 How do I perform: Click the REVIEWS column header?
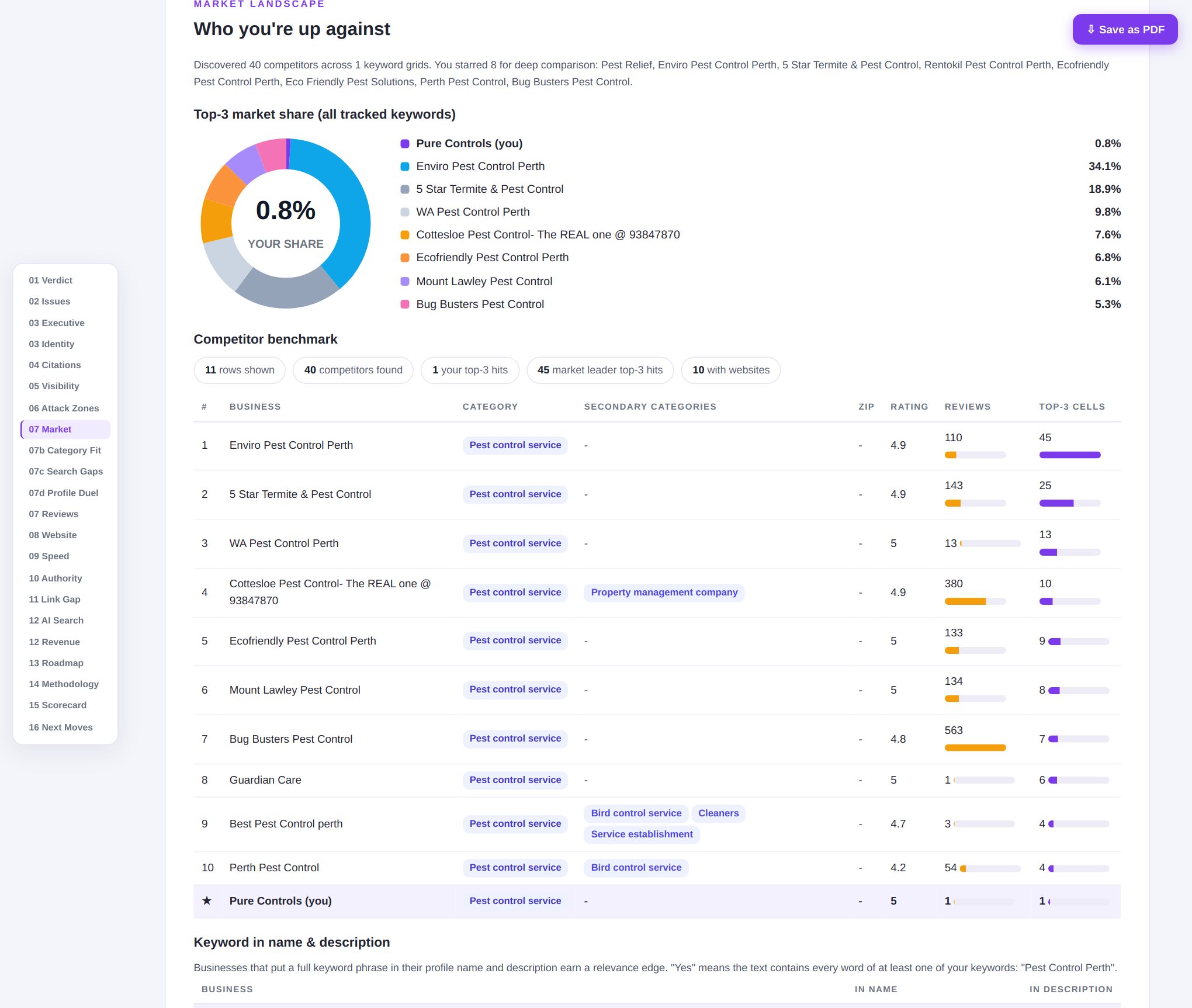click(968, 407)
